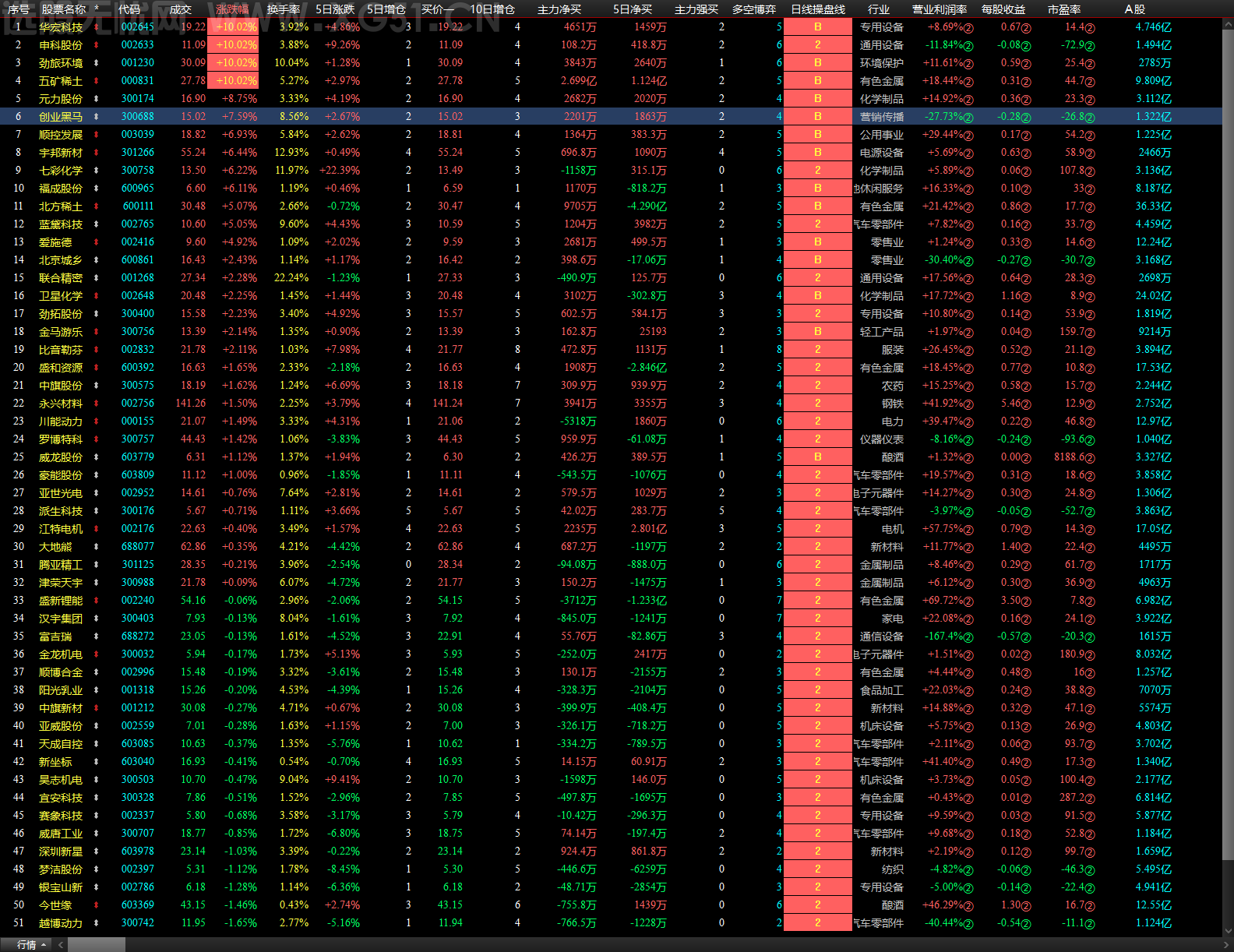This screenshot has width=1234, height=952.
Task: Select stock name 创业黑马 in the list
Action: pos(61,117)
